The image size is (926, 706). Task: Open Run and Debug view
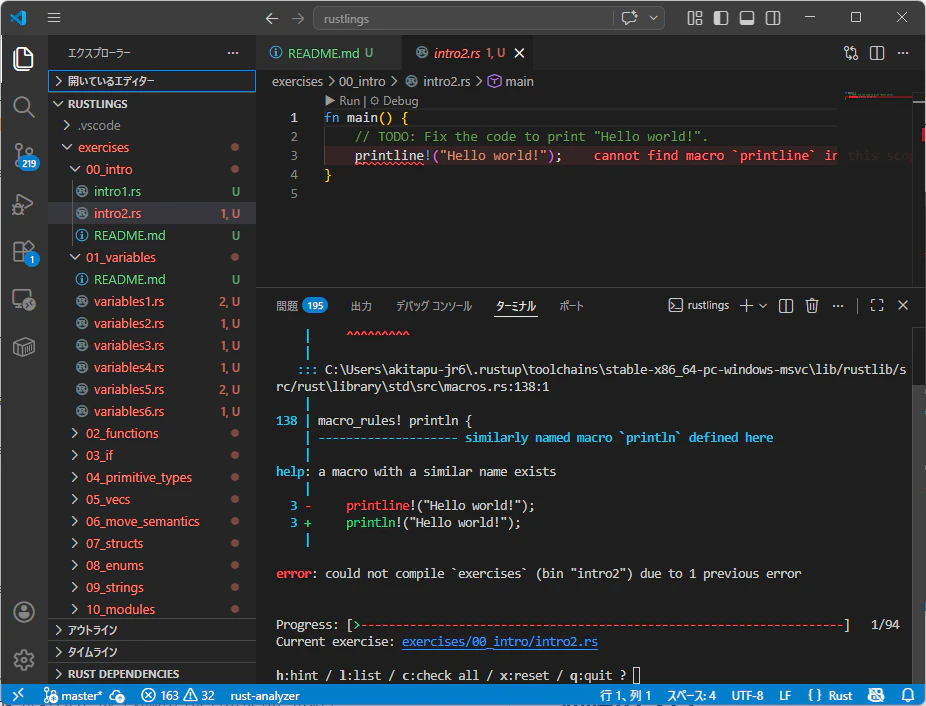pos(24,204)
